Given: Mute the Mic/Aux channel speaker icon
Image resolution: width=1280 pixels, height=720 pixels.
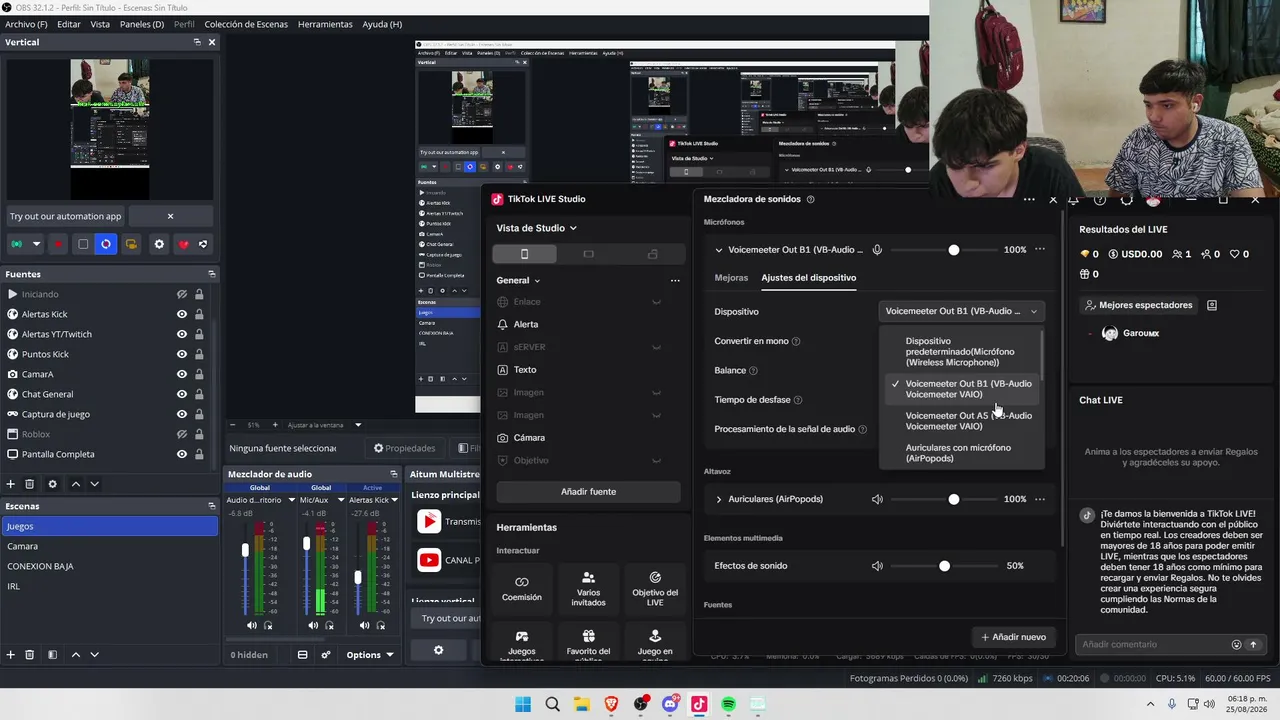Looking at the screenshot, I should (x=313, y=625).
